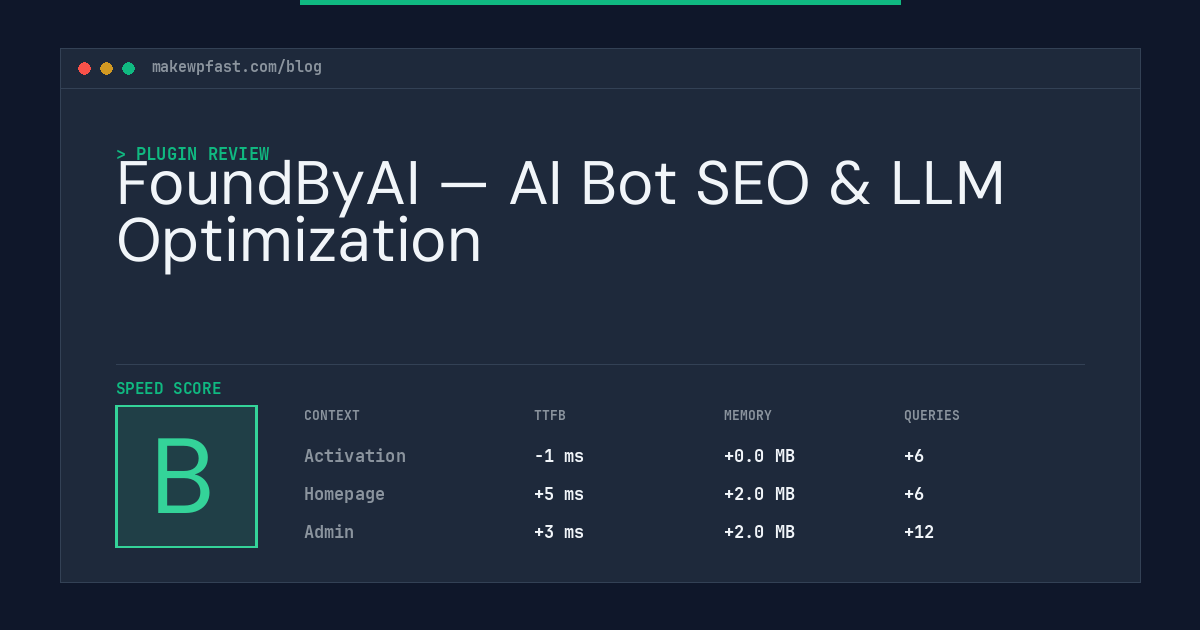
Task: Click Admin TTFB value +3 ms
Action: click(x=559, y=532)
